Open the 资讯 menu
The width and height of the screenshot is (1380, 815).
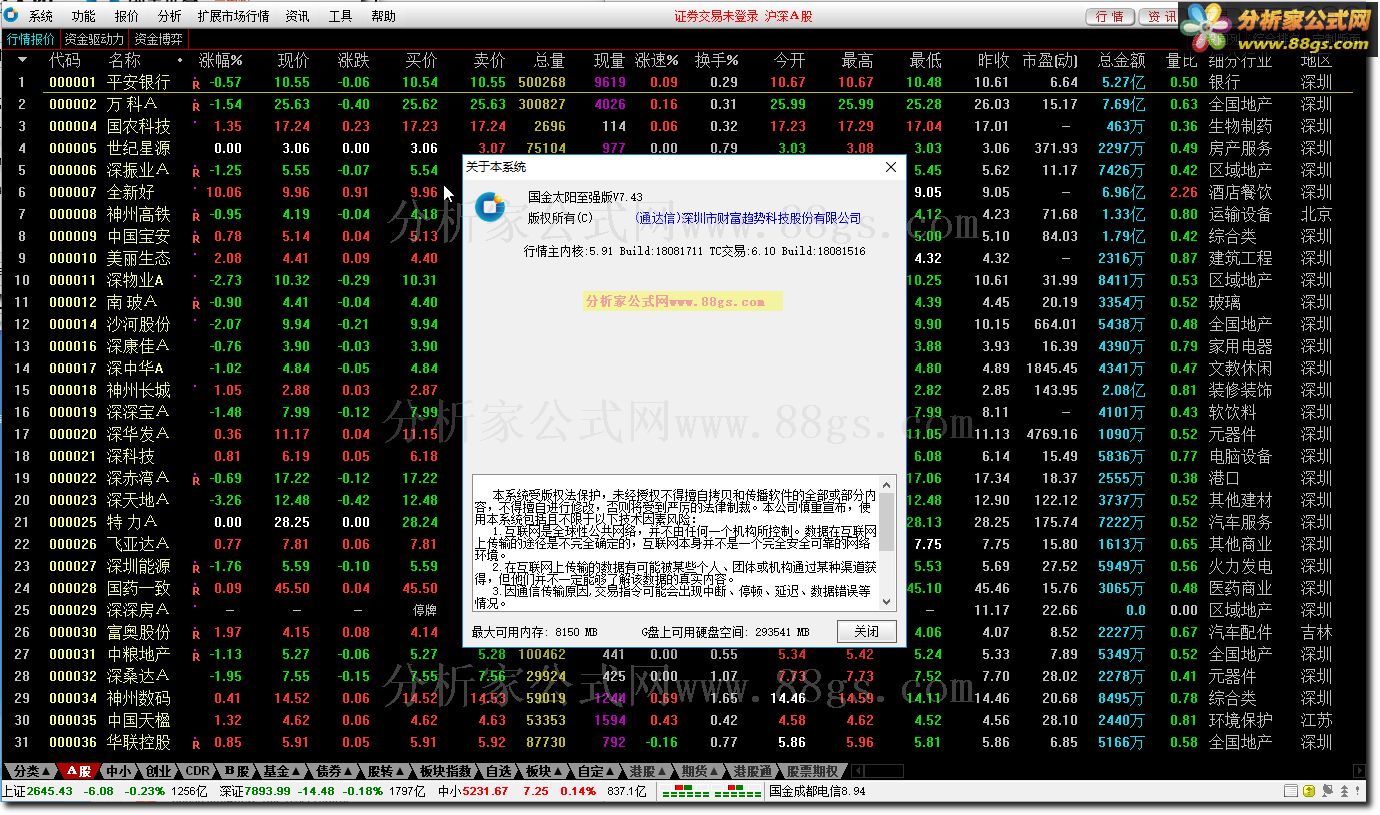(297, 16)
